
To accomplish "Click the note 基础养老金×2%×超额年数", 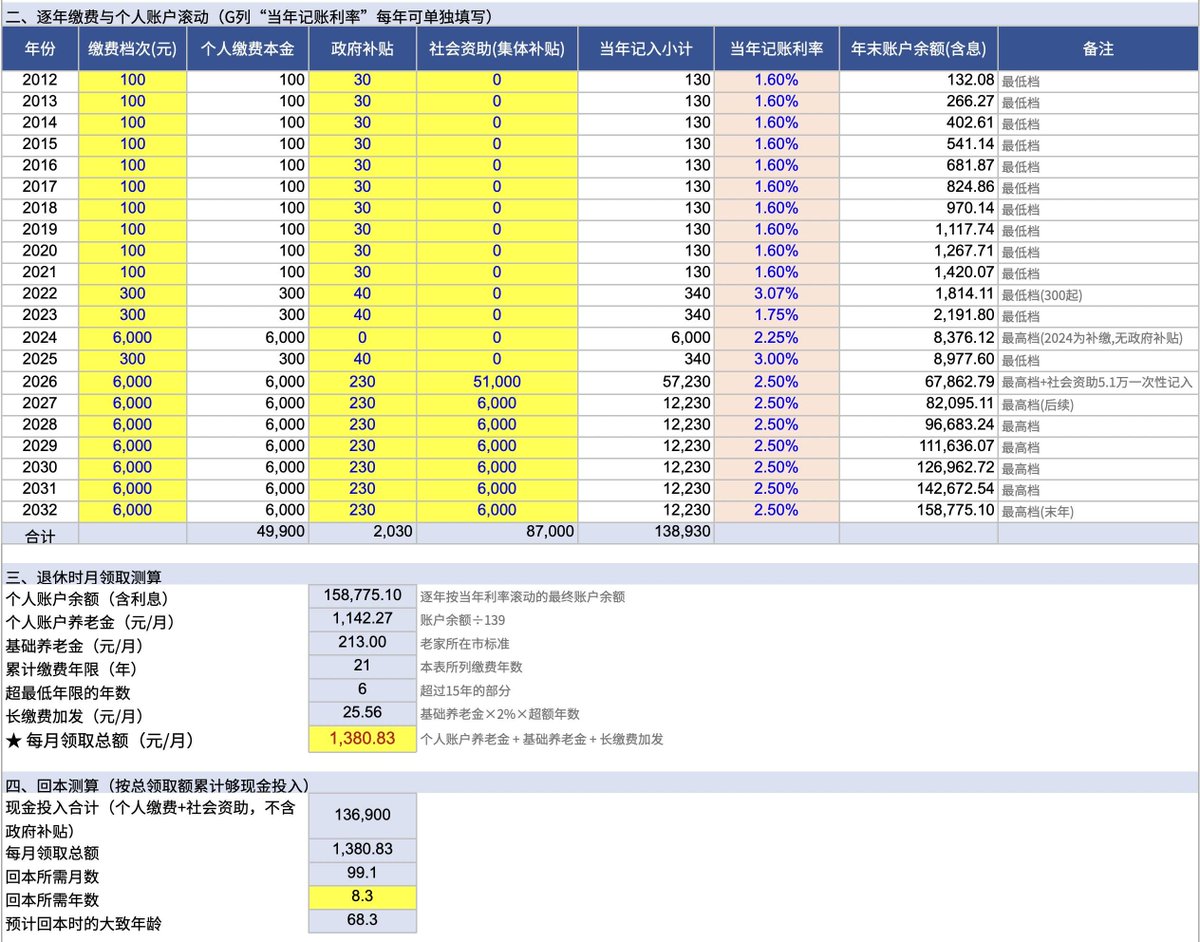I will [x=501, y=715].
